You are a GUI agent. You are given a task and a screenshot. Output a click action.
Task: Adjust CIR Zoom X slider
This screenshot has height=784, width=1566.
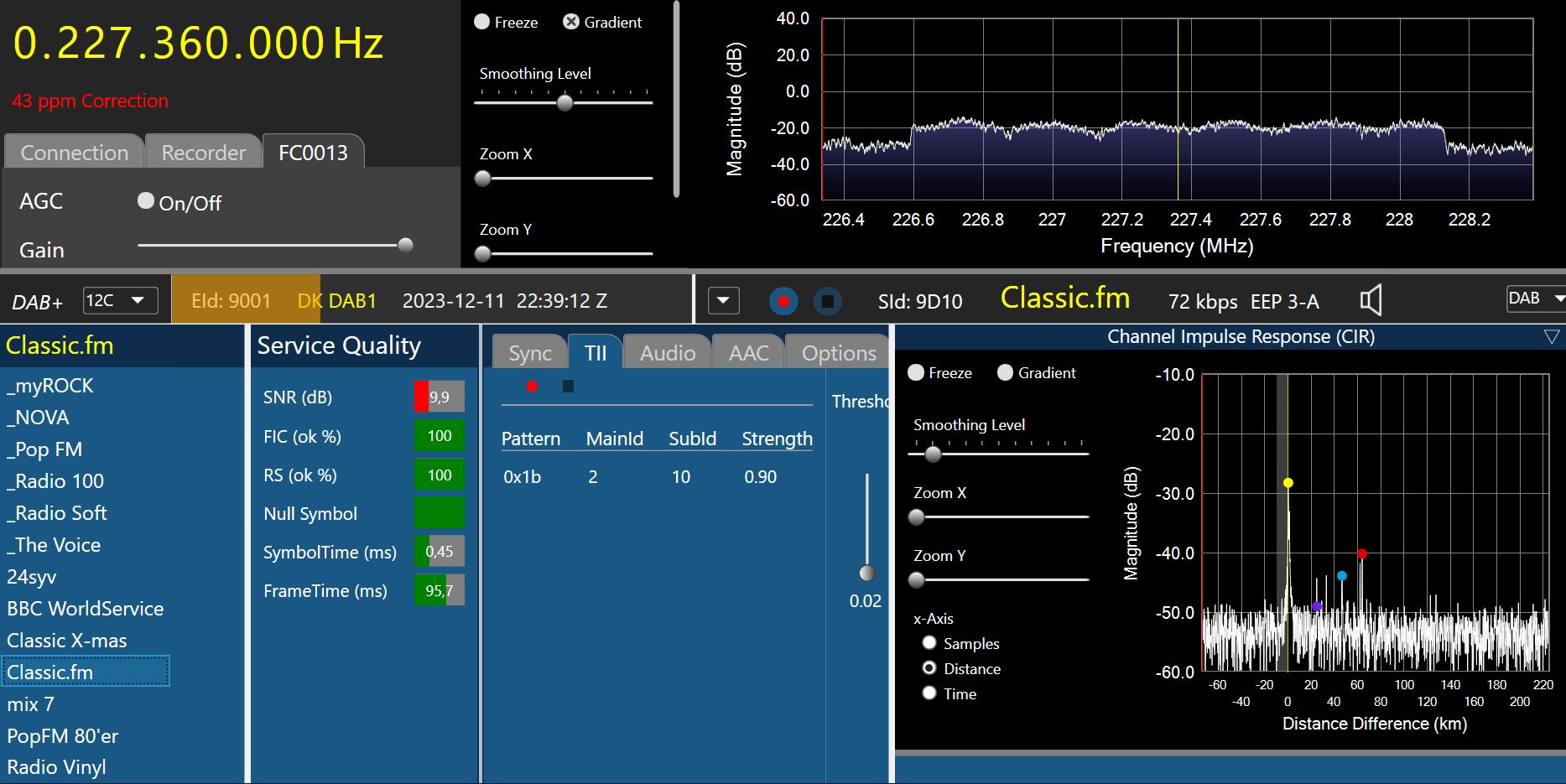[x=917, y=517]
